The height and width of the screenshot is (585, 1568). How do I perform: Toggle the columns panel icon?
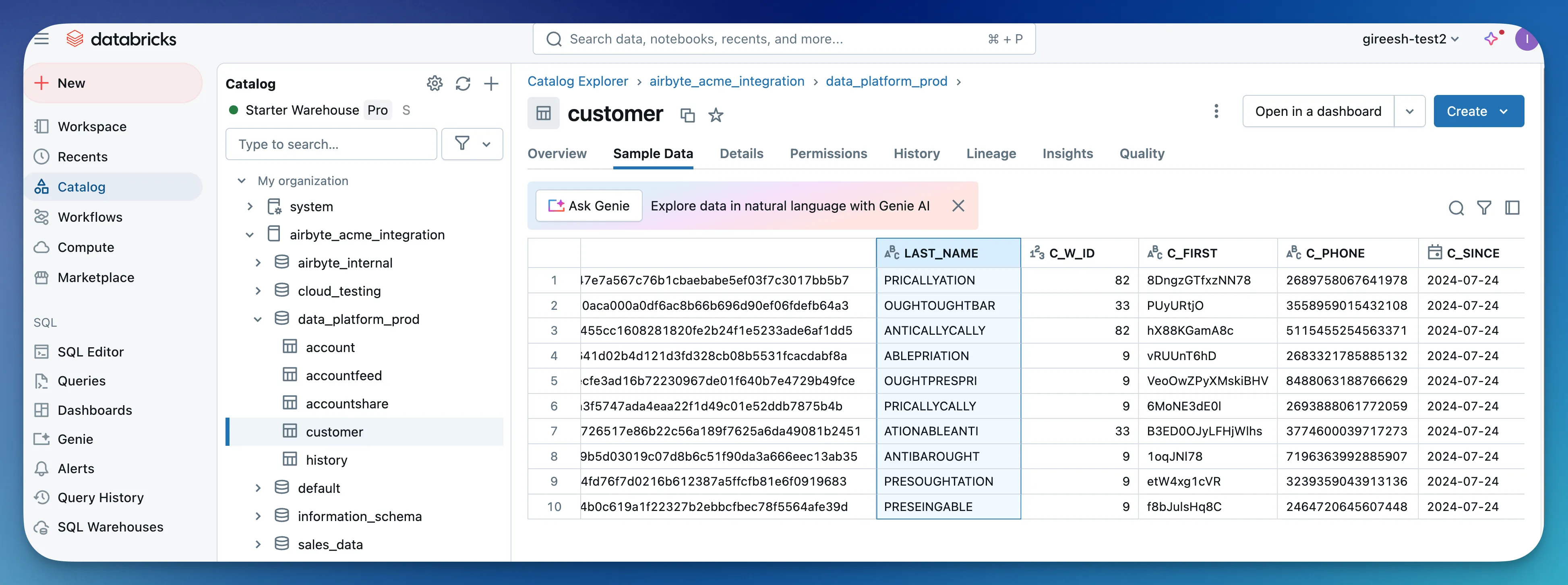(x=1512, y=208)
